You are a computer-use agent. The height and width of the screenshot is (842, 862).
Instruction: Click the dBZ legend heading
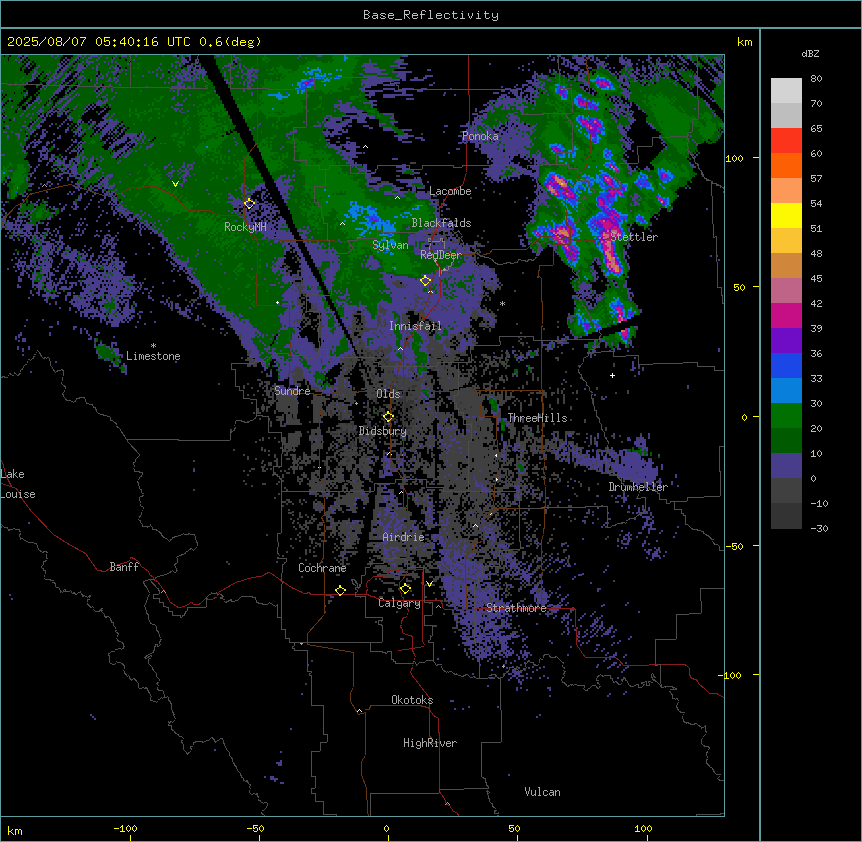[x=810, y=53]
